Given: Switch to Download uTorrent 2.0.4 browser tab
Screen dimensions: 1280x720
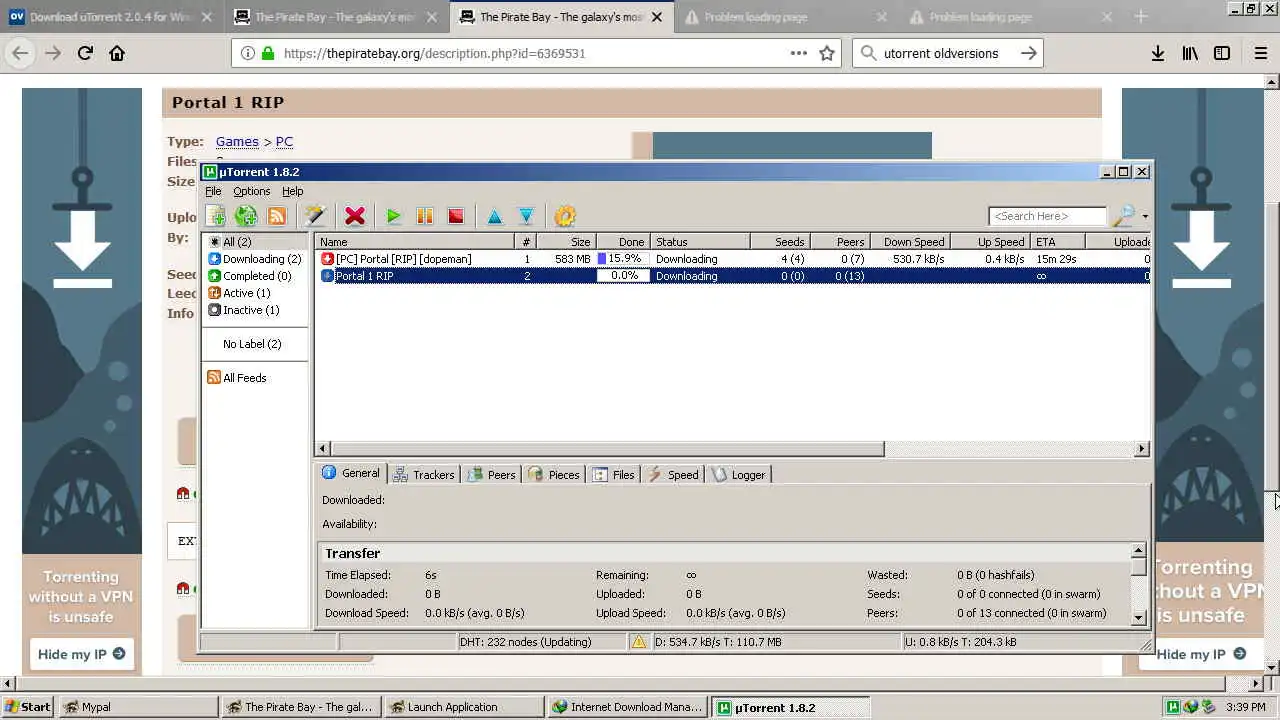Looking at the screenshot, I should click(x=112, y=17).
